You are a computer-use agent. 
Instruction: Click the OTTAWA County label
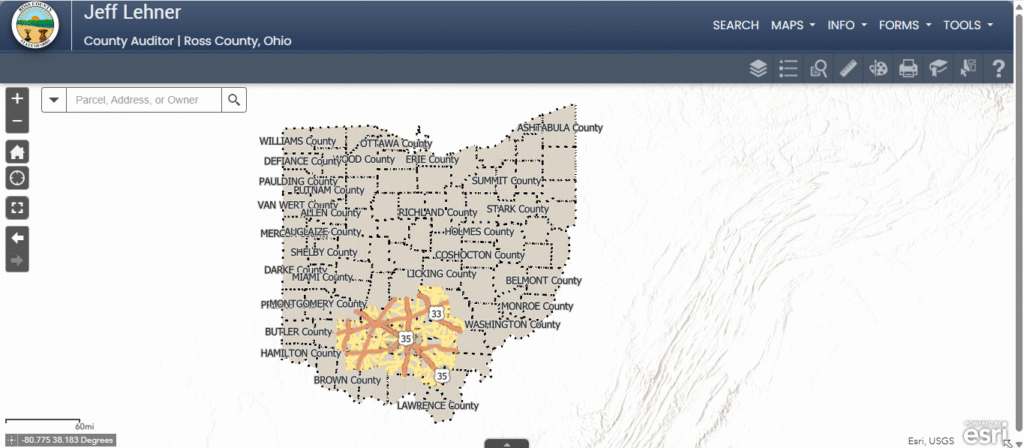396,143
